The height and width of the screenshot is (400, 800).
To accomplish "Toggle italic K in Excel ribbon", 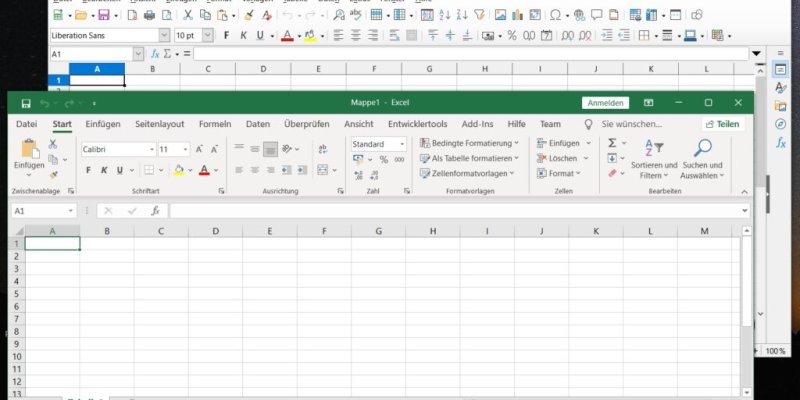I will (x=103, y=170).
